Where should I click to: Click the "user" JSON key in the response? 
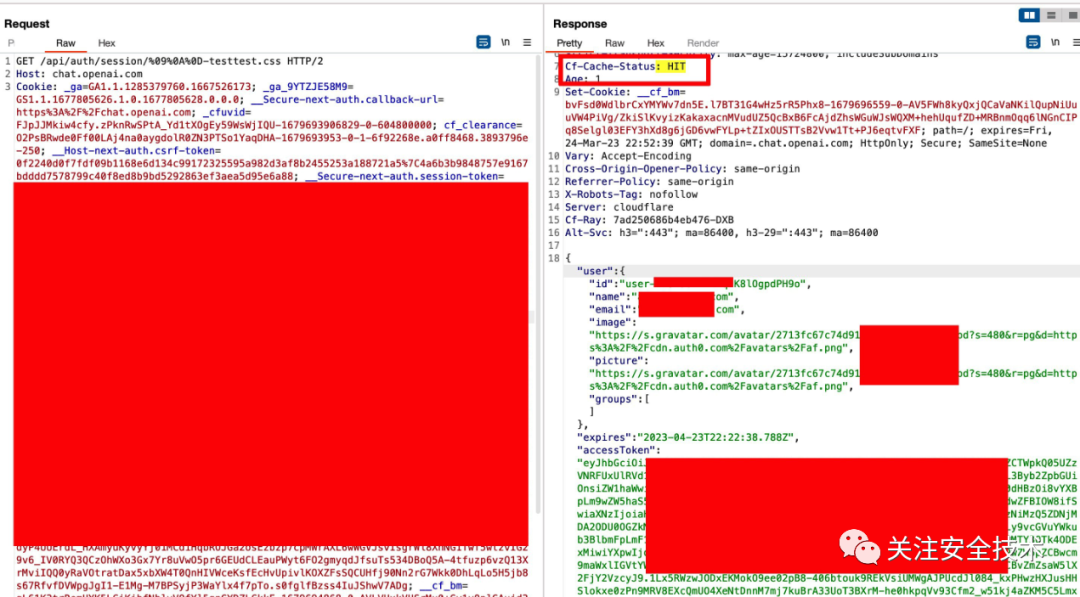593,271
